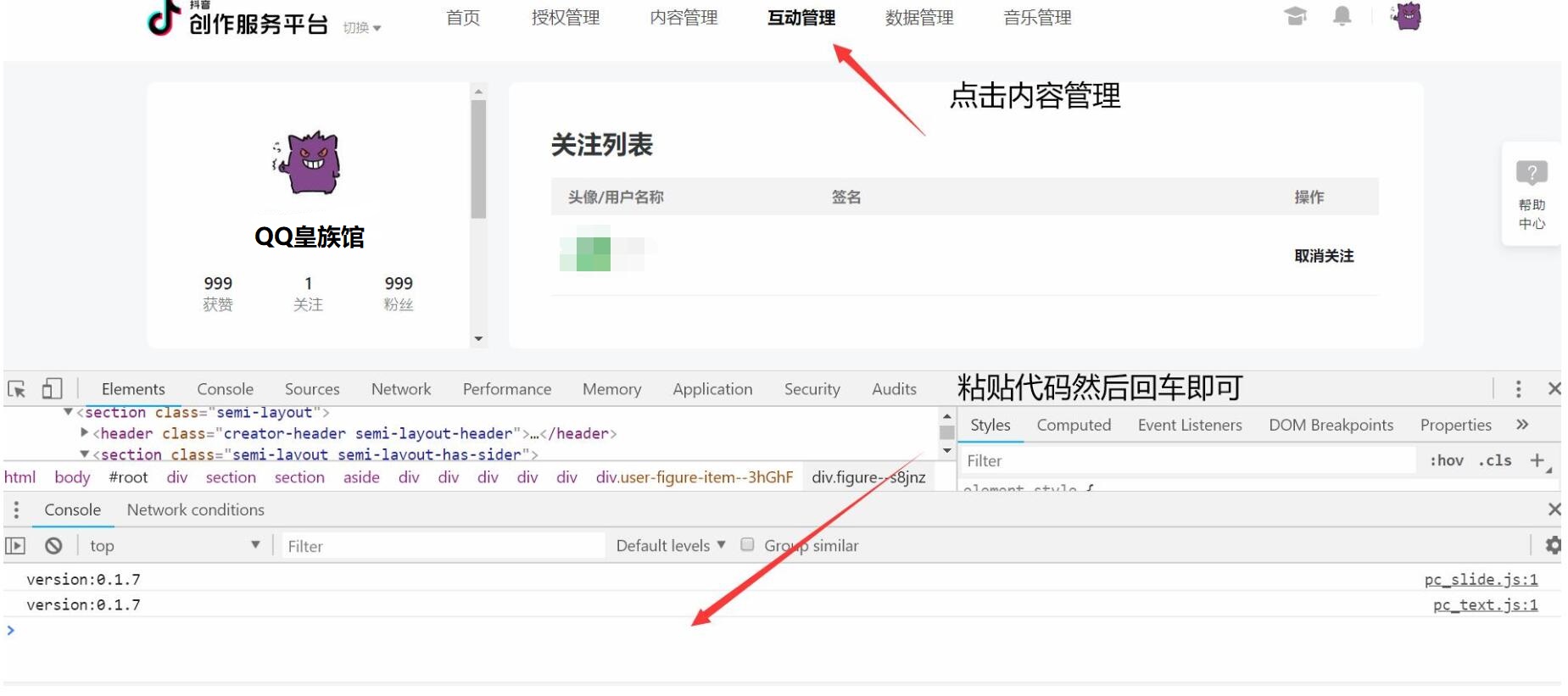1568x696 pixels.
Task: Open pc_slide.js:1 source link
Action: (x=1481, y=579)
